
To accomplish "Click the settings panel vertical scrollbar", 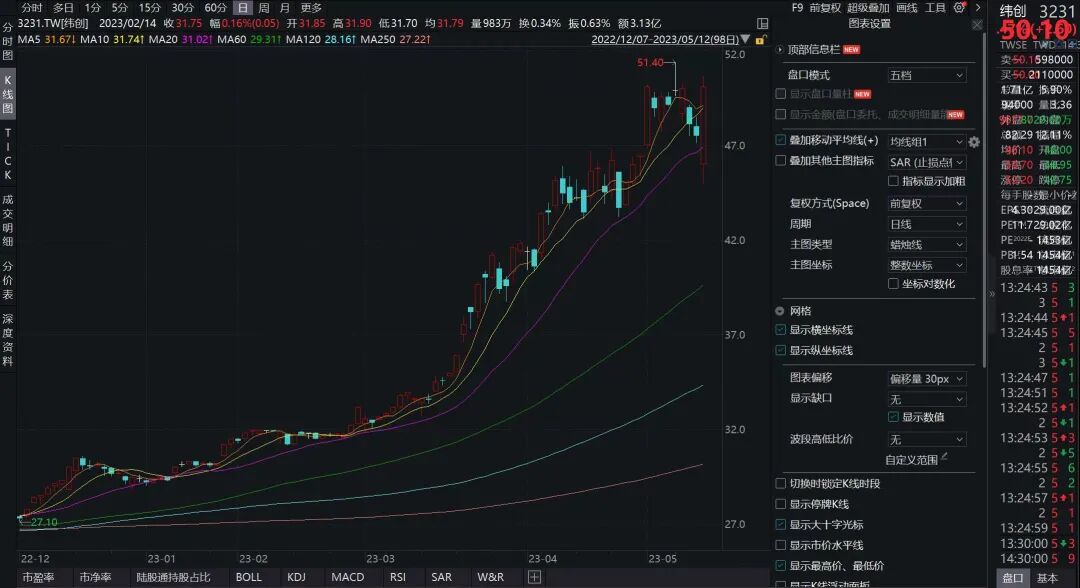I will coord(985,200).
